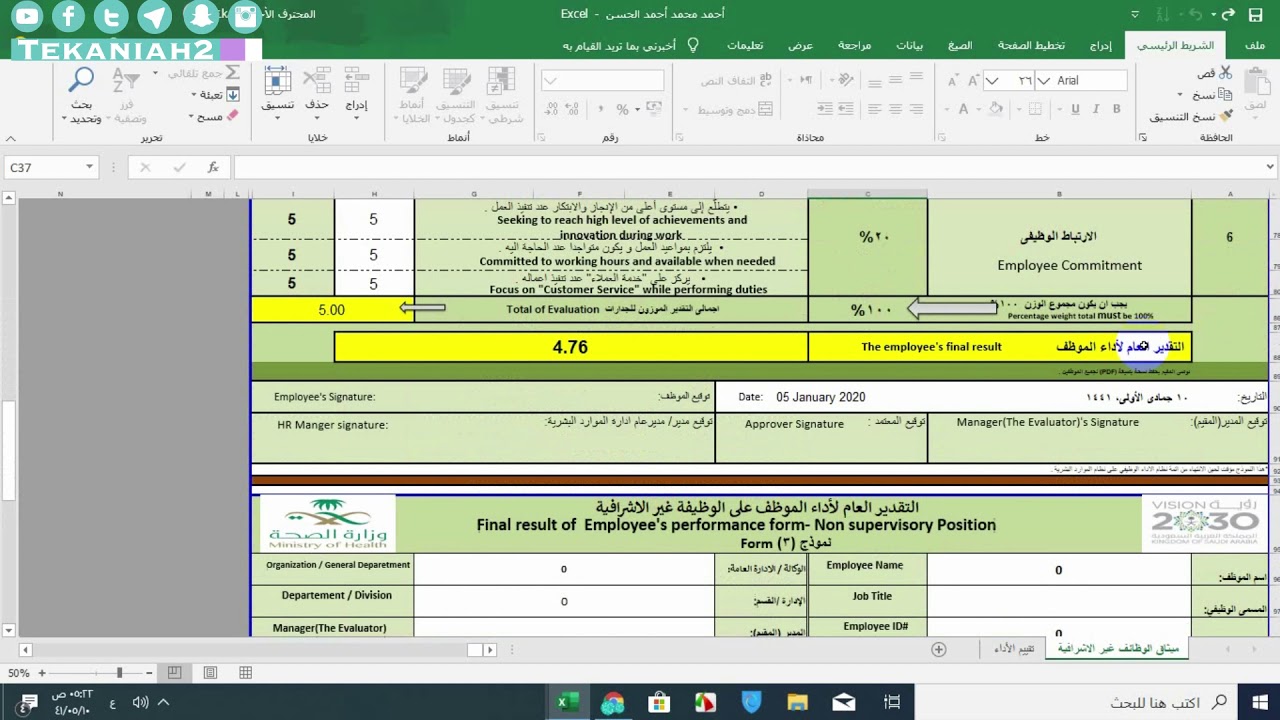Click the lightbulb Tell Me icon
The height and width of the screenshot is (720, 1280).
point(692,45)
